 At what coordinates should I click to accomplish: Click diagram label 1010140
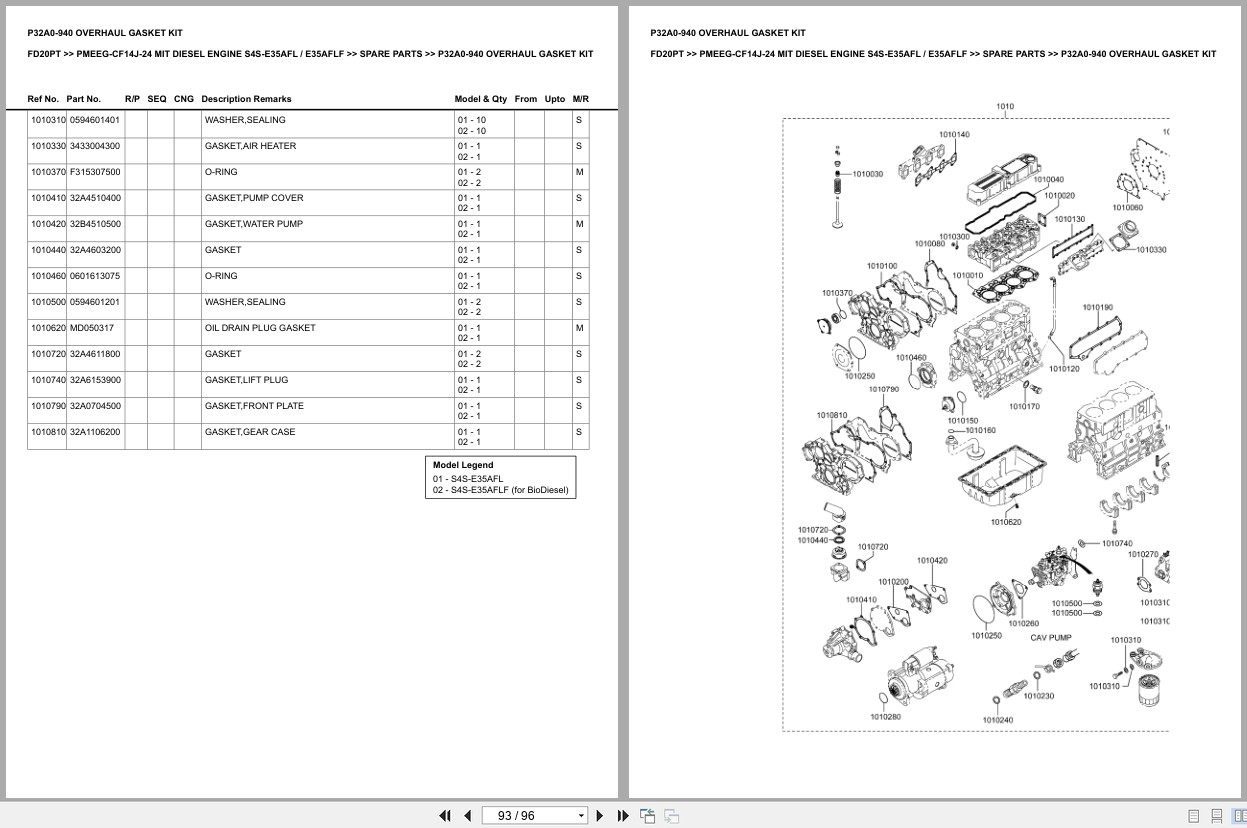tap(954, 134)
